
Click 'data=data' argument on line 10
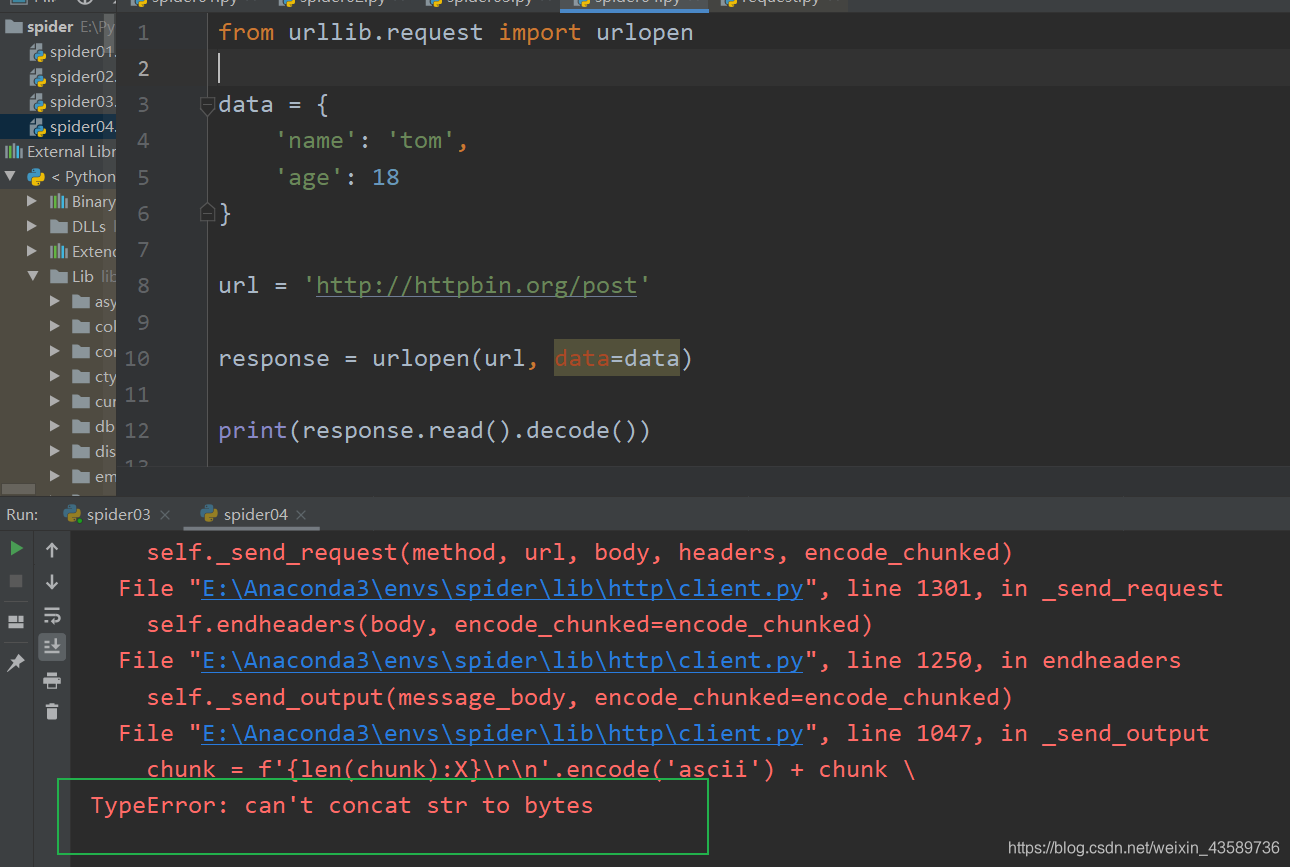coord(617,358)
